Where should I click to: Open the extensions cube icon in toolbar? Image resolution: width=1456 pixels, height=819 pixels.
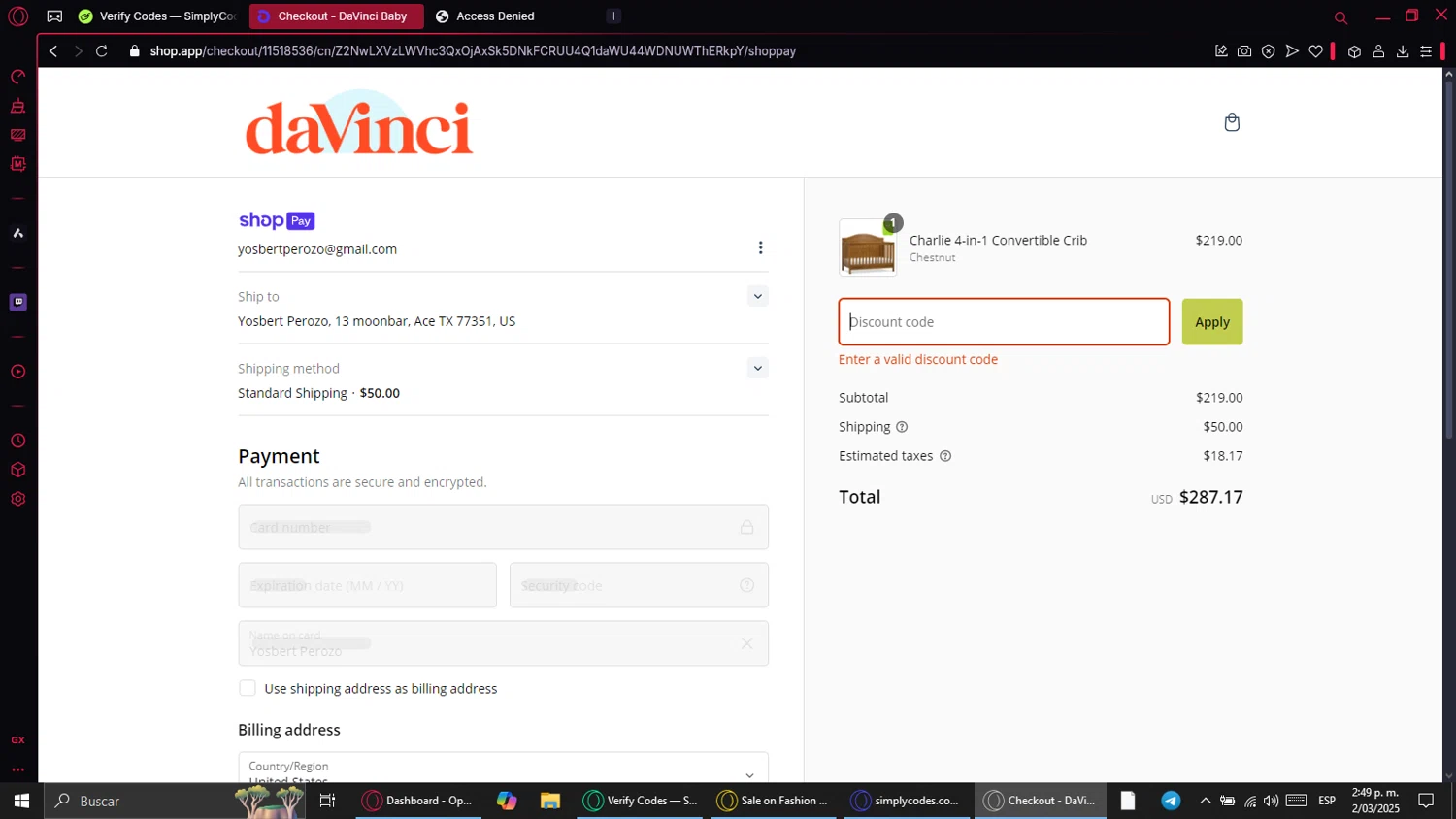coord(1354,51)
